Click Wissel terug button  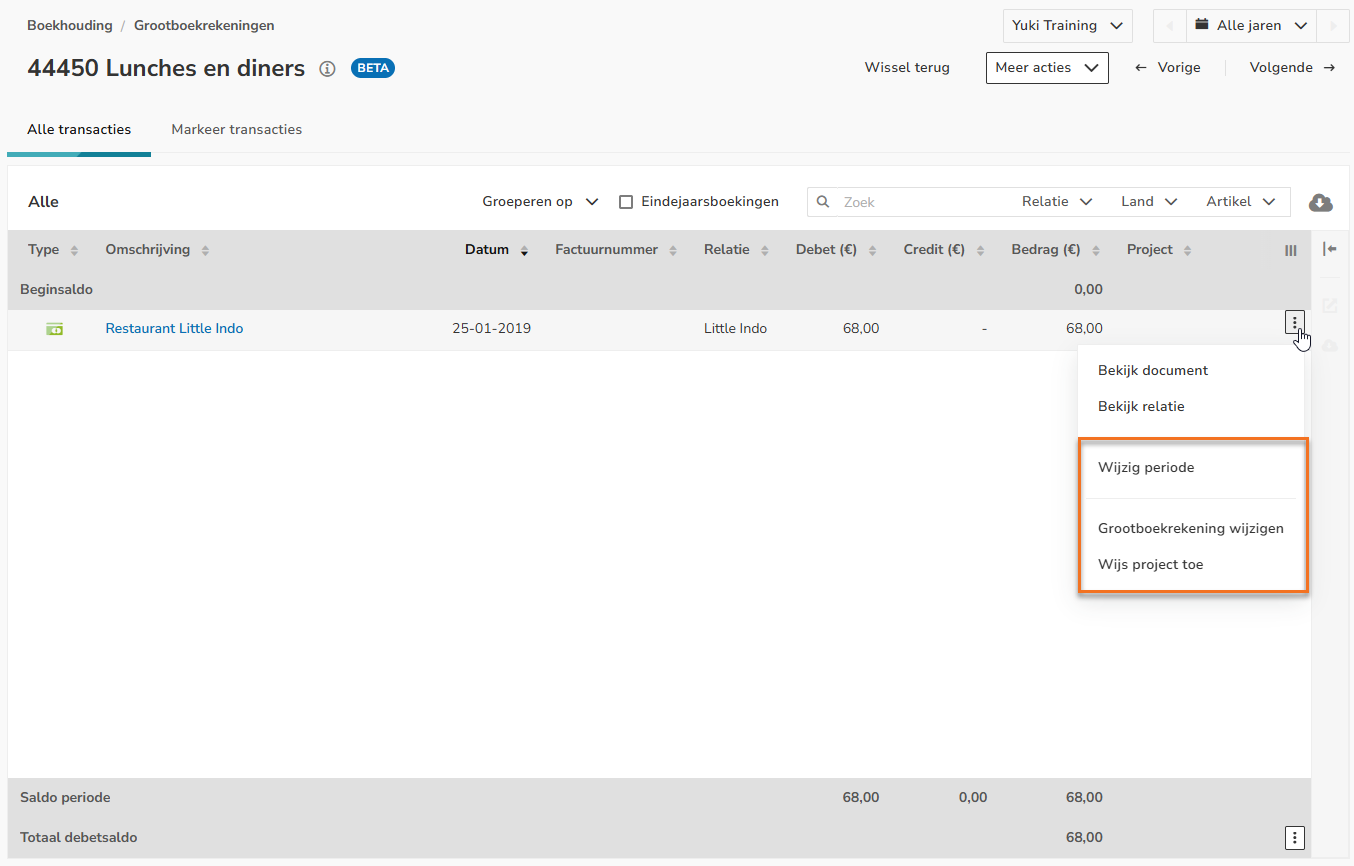coord(907,68)
